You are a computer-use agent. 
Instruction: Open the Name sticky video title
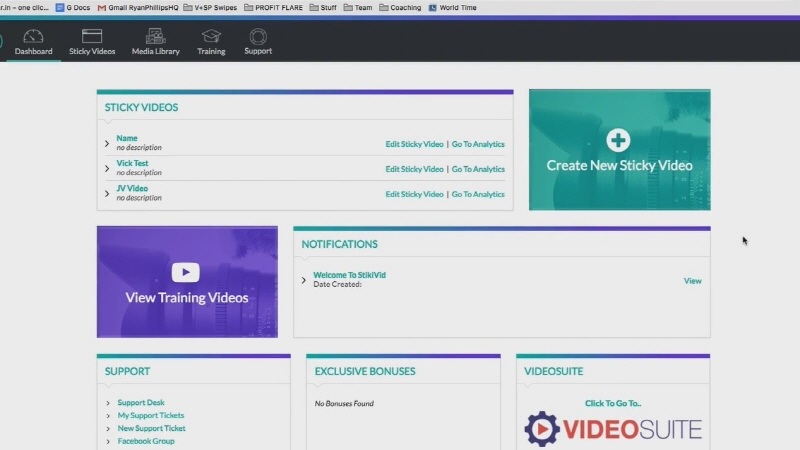coord(127,138)
